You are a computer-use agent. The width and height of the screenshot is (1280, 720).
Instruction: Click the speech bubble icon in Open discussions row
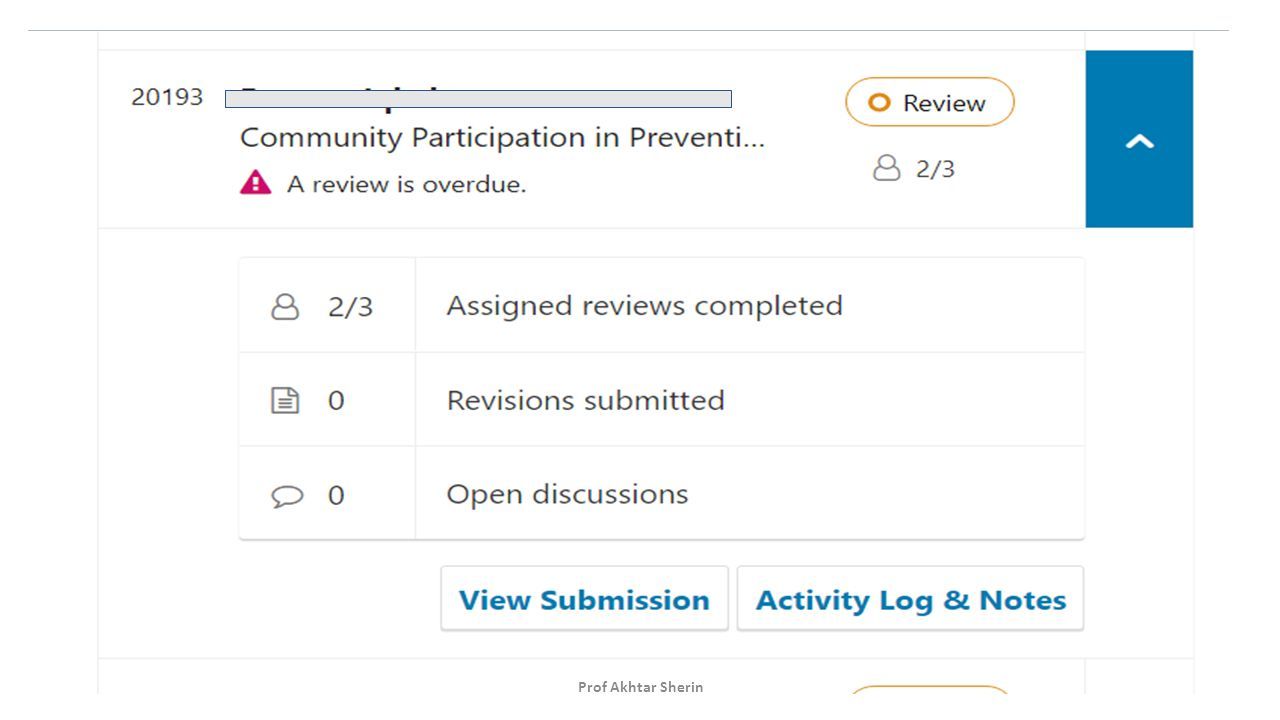coord(287,496)
